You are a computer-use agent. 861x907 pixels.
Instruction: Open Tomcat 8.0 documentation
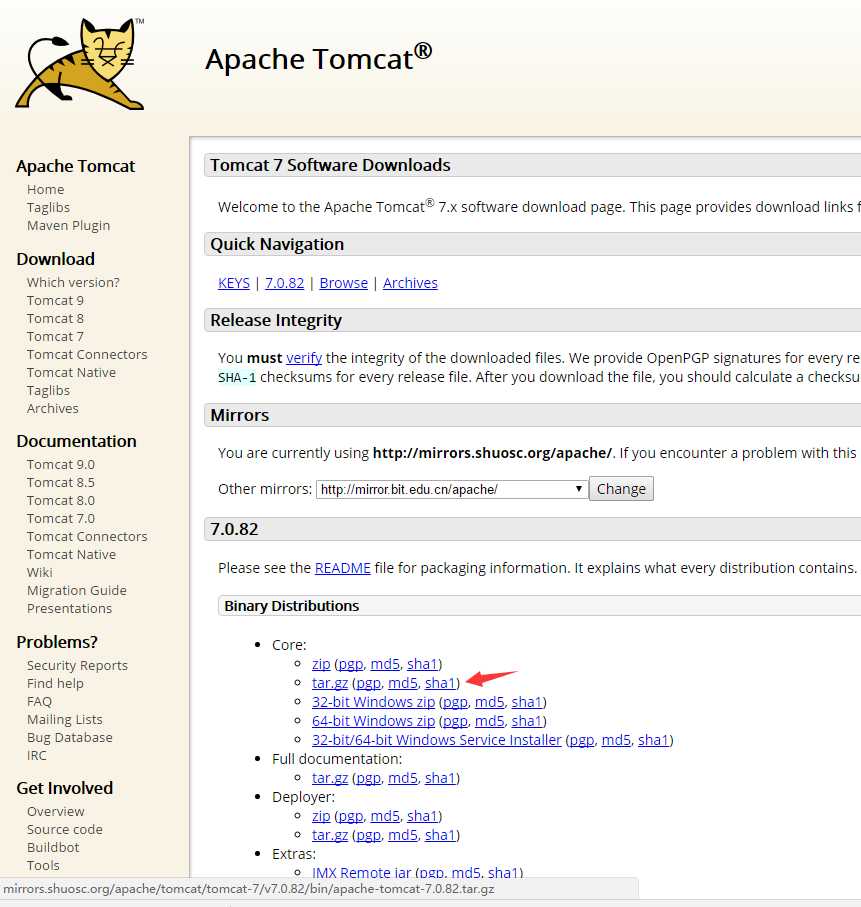click(x=61, y=501)
